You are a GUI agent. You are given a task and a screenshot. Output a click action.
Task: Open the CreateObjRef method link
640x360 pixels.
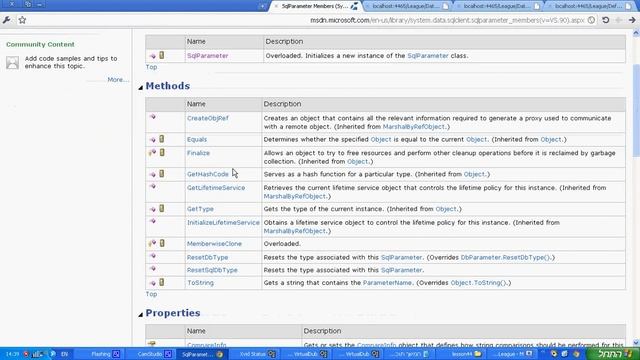point(208,118)
